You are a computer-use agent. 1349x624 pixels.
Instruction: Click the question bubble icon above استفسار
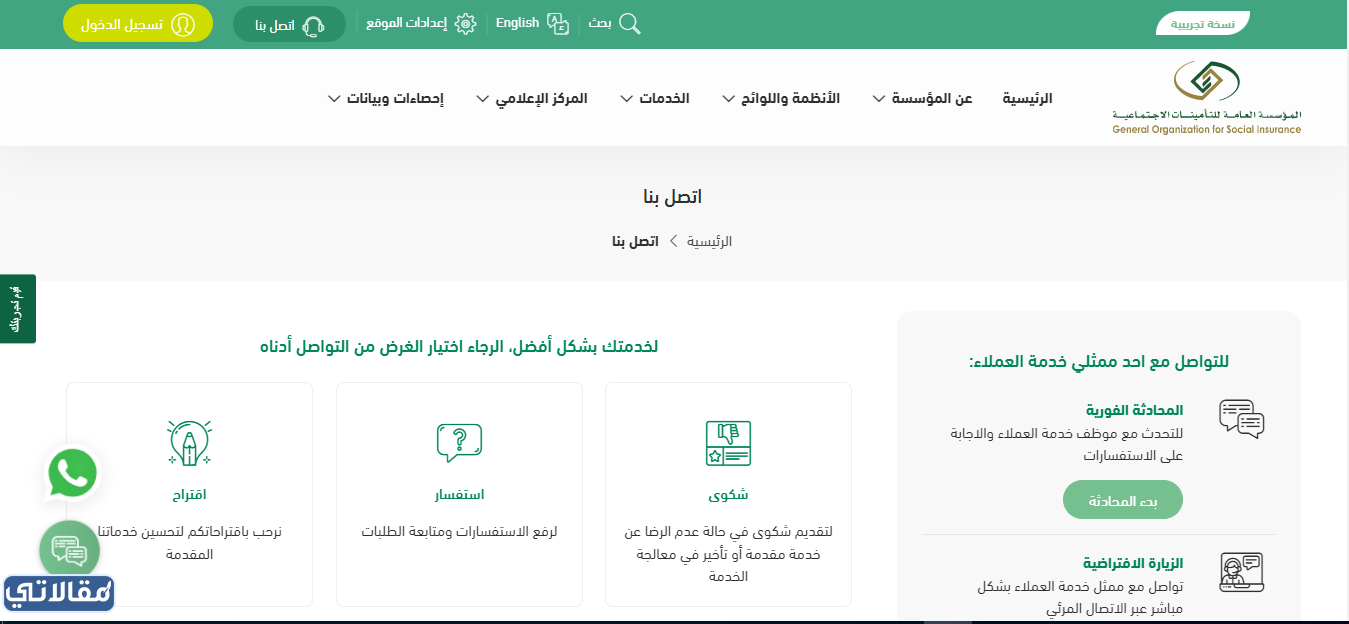(459, 443)
